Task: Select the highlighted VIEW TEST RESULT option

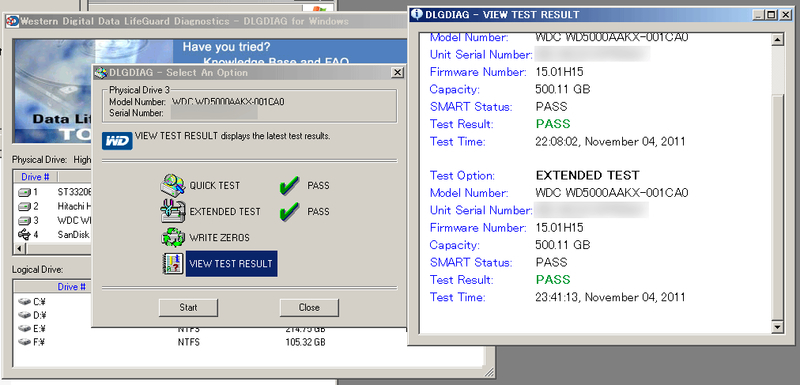Action: pyautogui.click(x=232, y=264)
